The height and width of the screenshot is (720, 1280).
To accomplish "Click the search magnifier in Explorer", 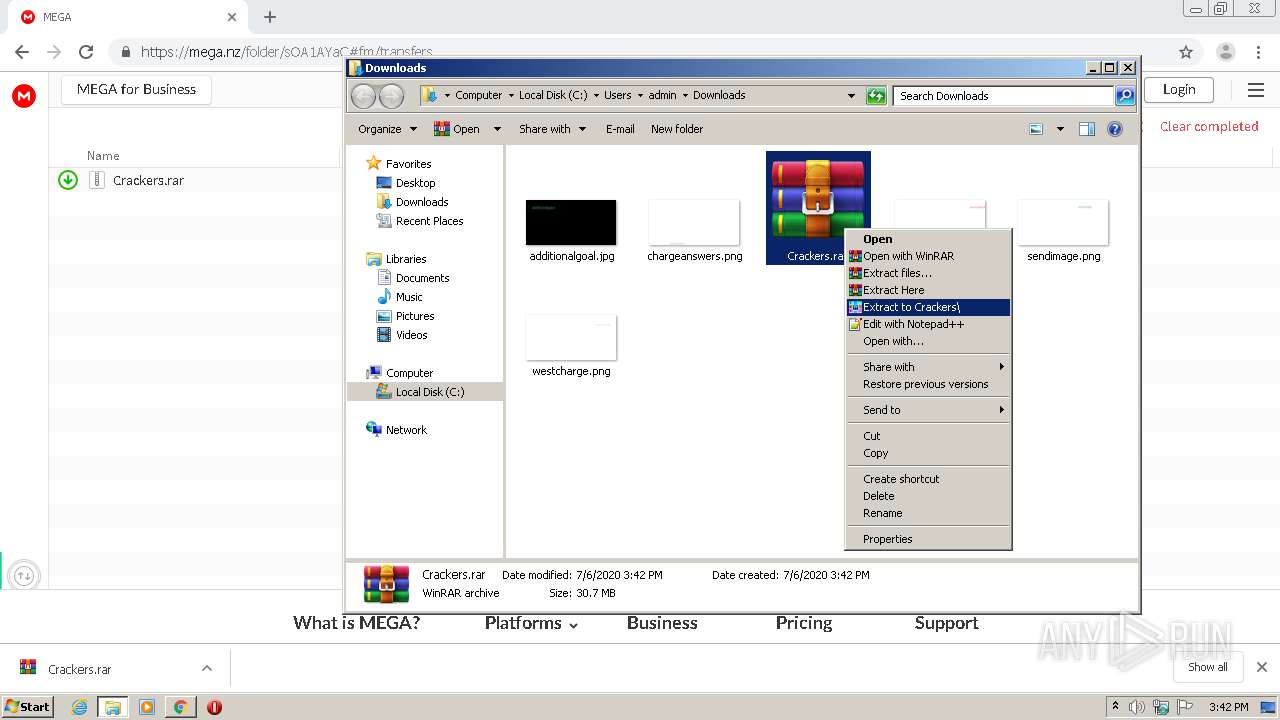I will click(1125, 96).
